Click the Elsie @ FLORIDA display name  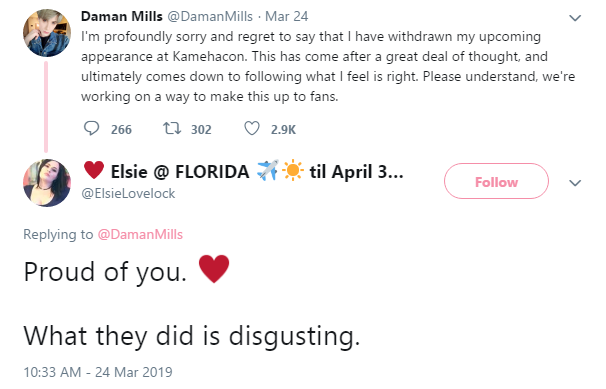pyautogui.click(x=180, y=172)
